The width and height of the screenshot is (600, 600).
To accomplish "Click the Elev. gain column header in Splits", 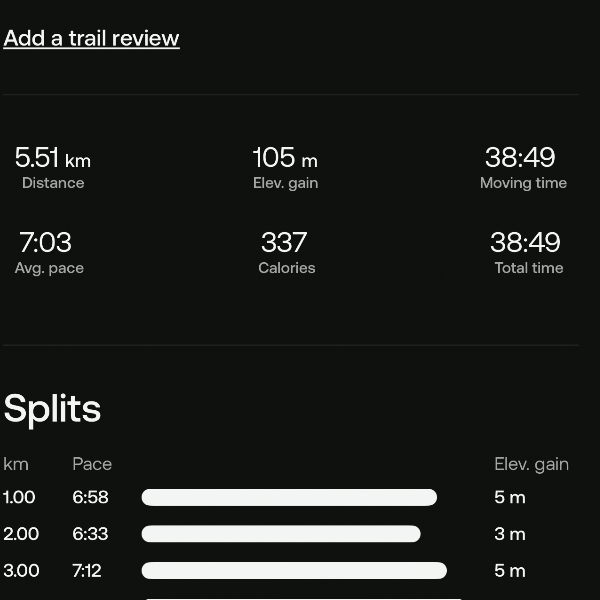I will 532,464.
